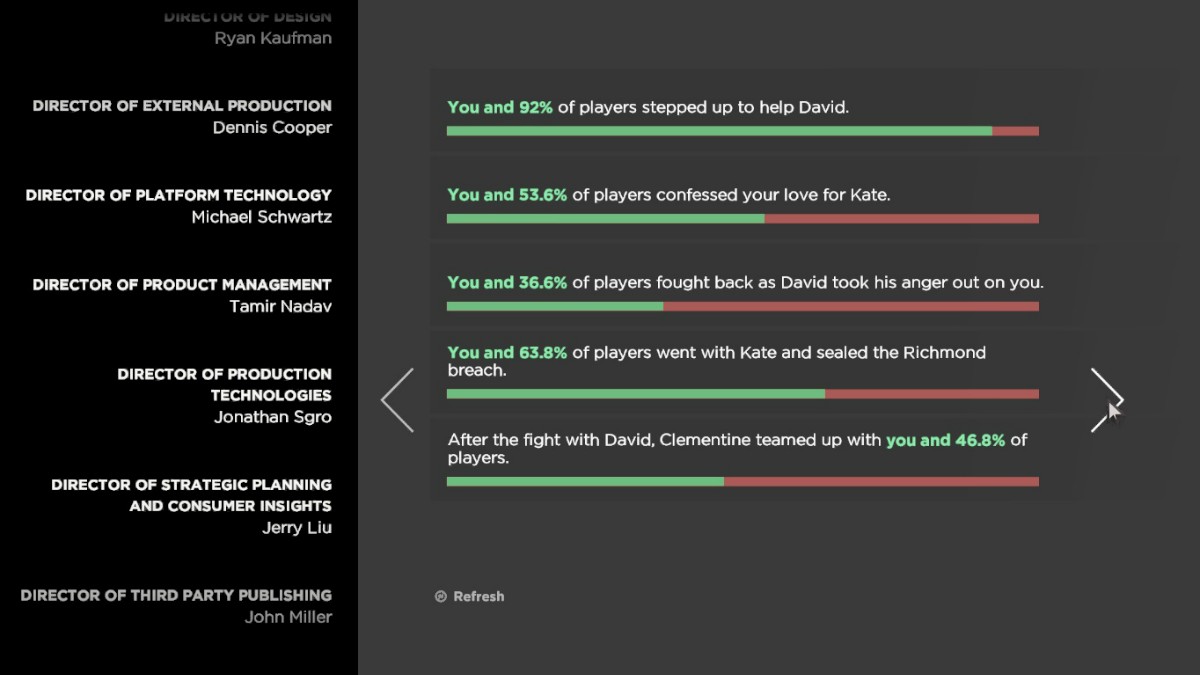The width and height of the screenshot is (1200, 675).
Task: Click Director of Platform Technology heading
Action: tap(178, 195)
